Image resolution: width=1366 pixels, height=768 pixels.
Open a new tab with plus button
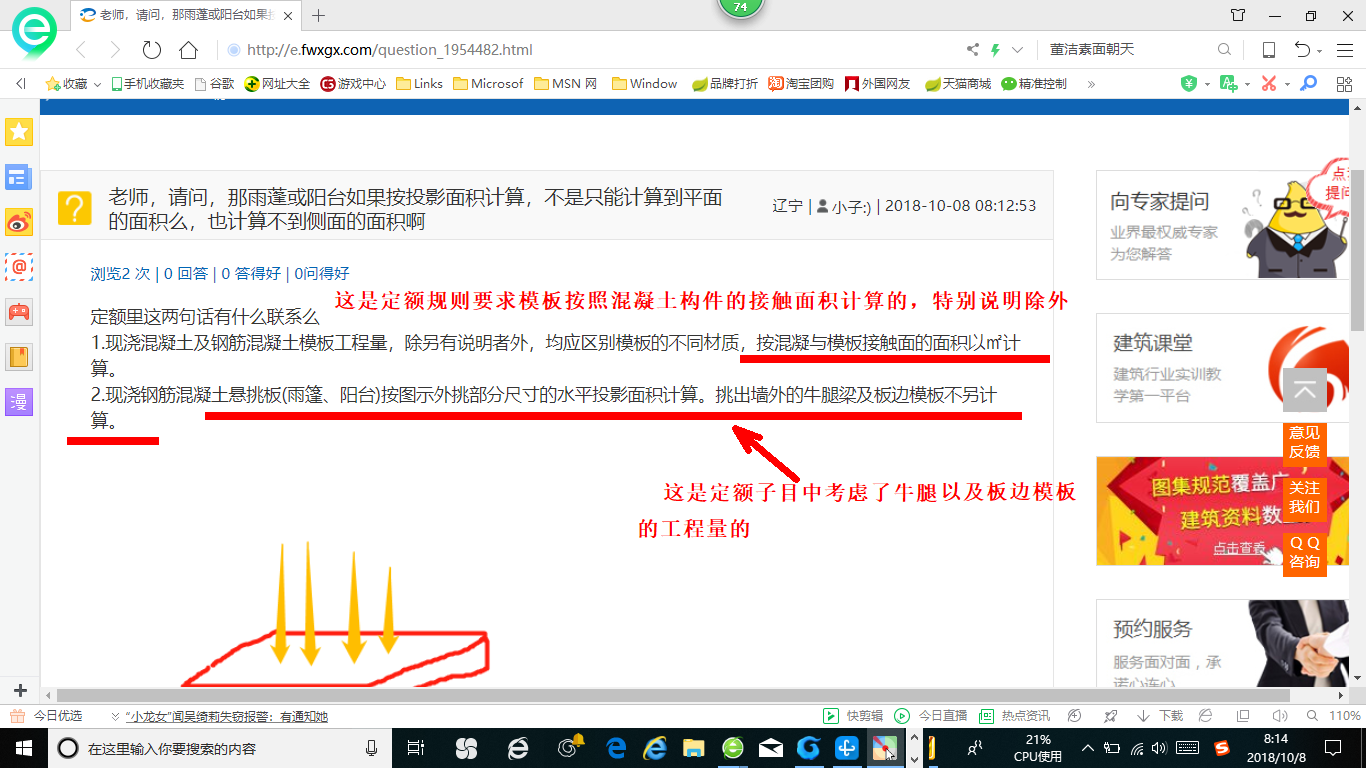pyautogui.click(x=319, y=15)
